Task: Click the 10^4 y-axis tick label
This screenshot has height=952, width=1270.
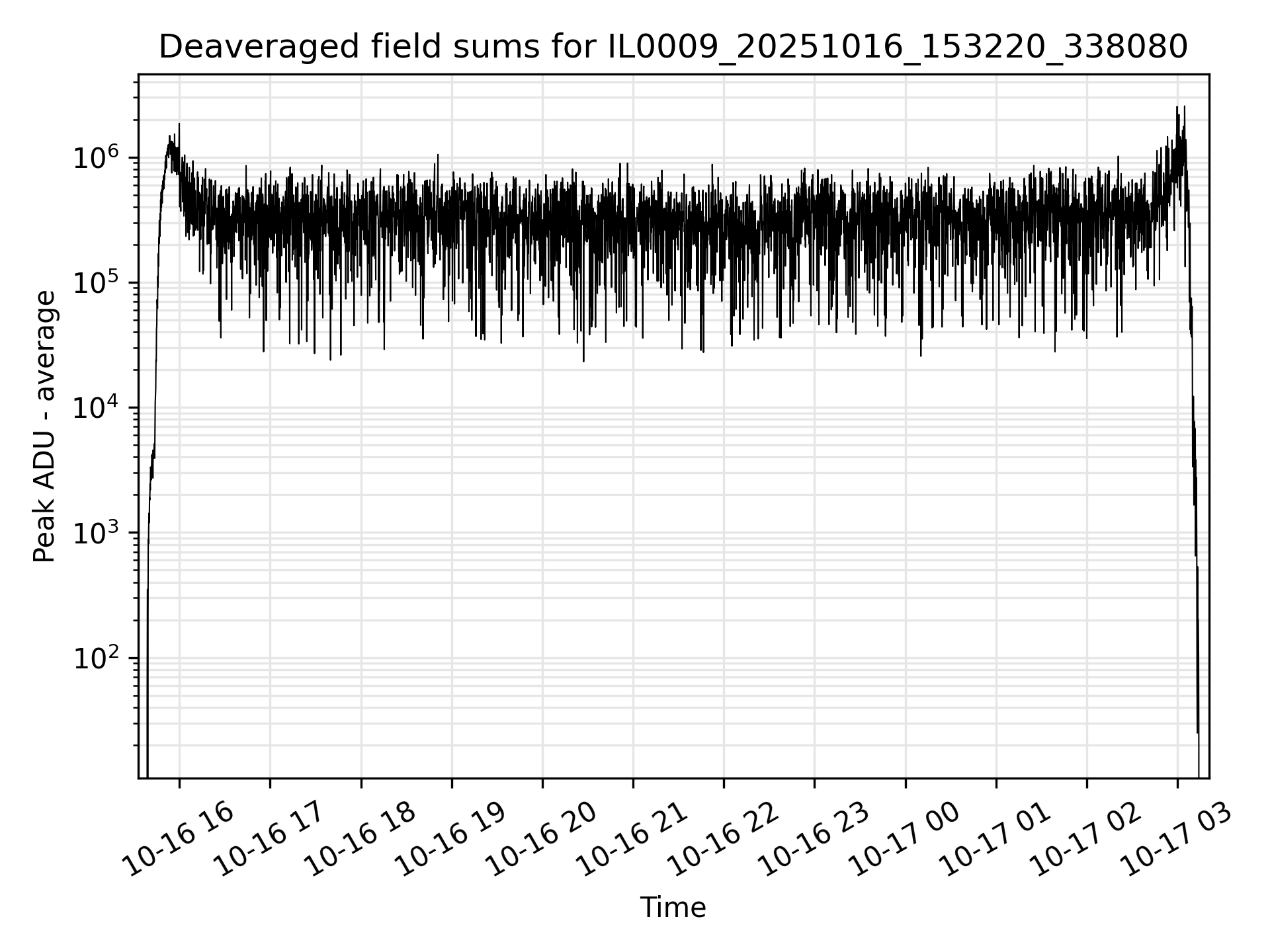Action: point(97,407)
